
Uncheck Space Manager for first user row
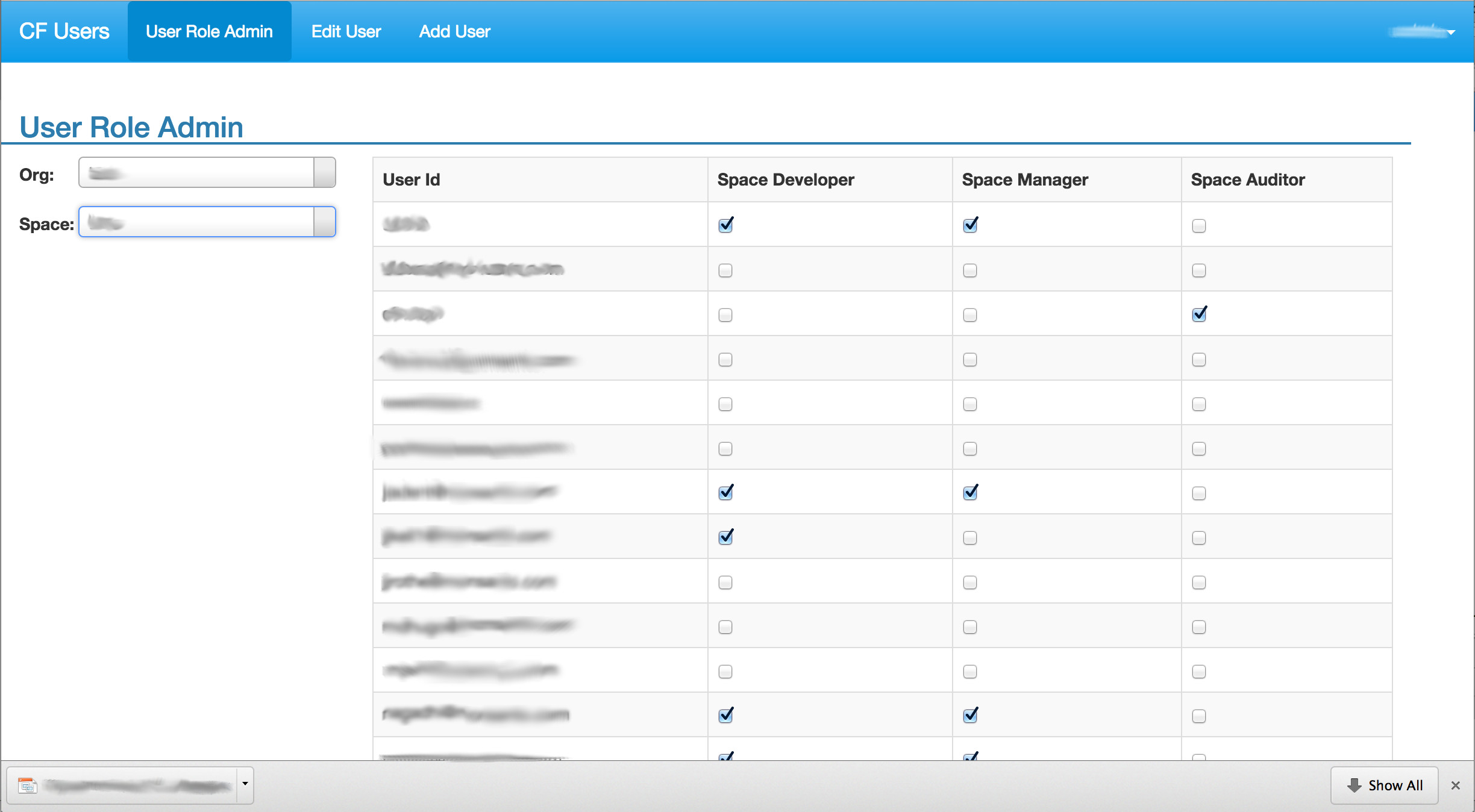tap(970, 225)
